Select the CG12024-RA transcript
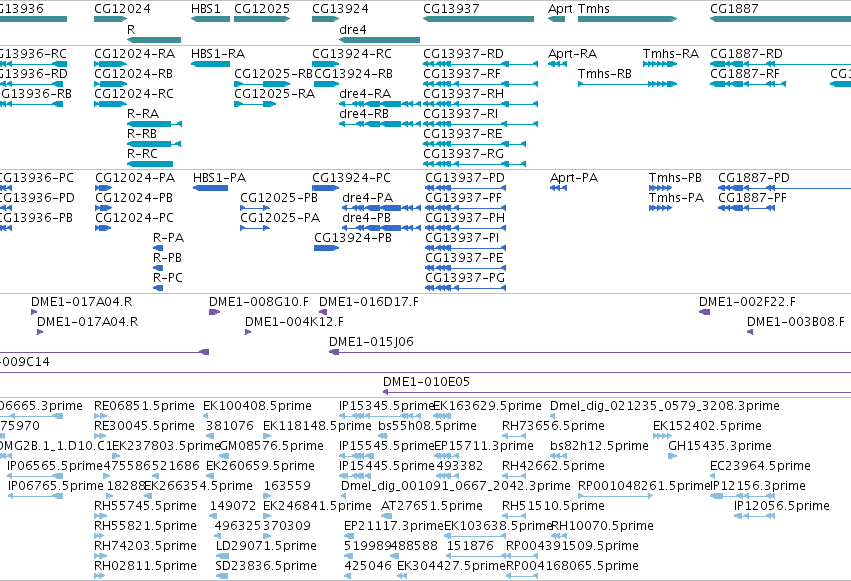This screenshot has width=851, height=581. coord(135,54)
